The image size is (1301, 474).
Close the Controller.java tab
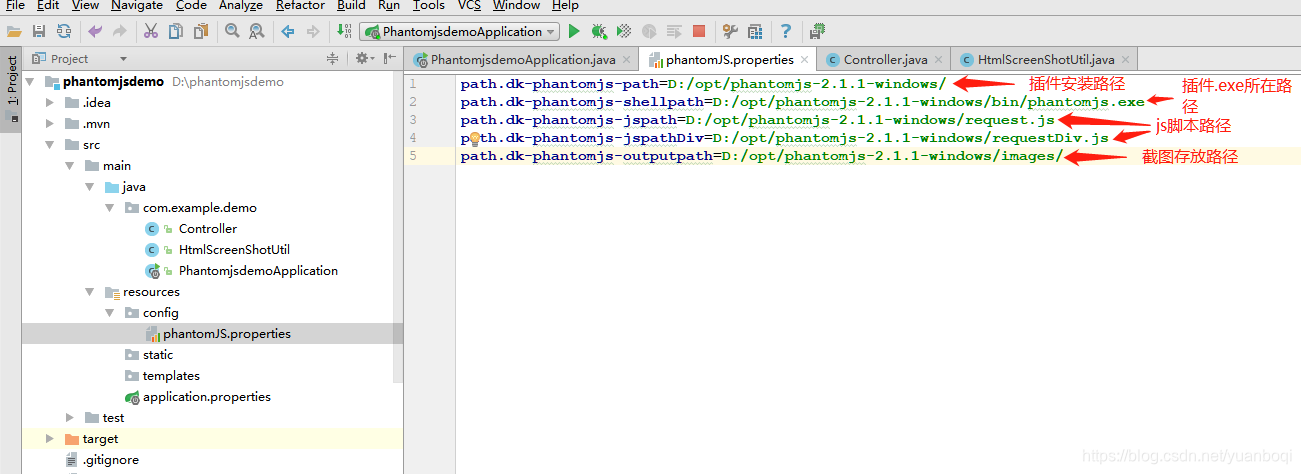(x=939, y=61)
